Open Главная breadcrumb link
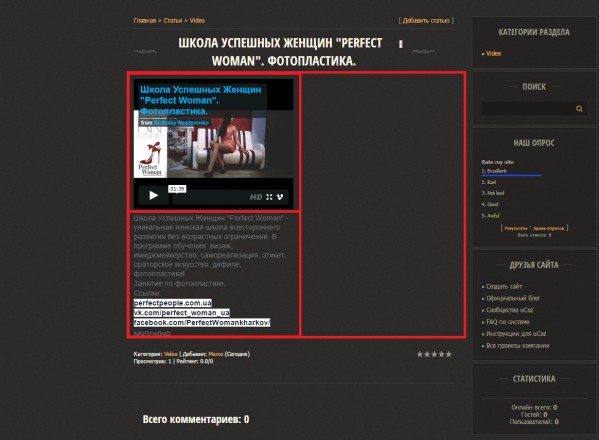Screen dimensions: 599x440 pyautogui.click(x=145, y=21)
